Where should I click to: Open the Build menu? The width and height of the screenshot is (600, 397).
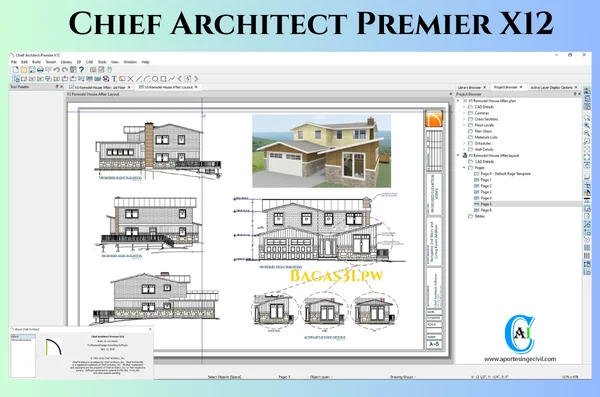pyautogui.click(x=36, y=62)
